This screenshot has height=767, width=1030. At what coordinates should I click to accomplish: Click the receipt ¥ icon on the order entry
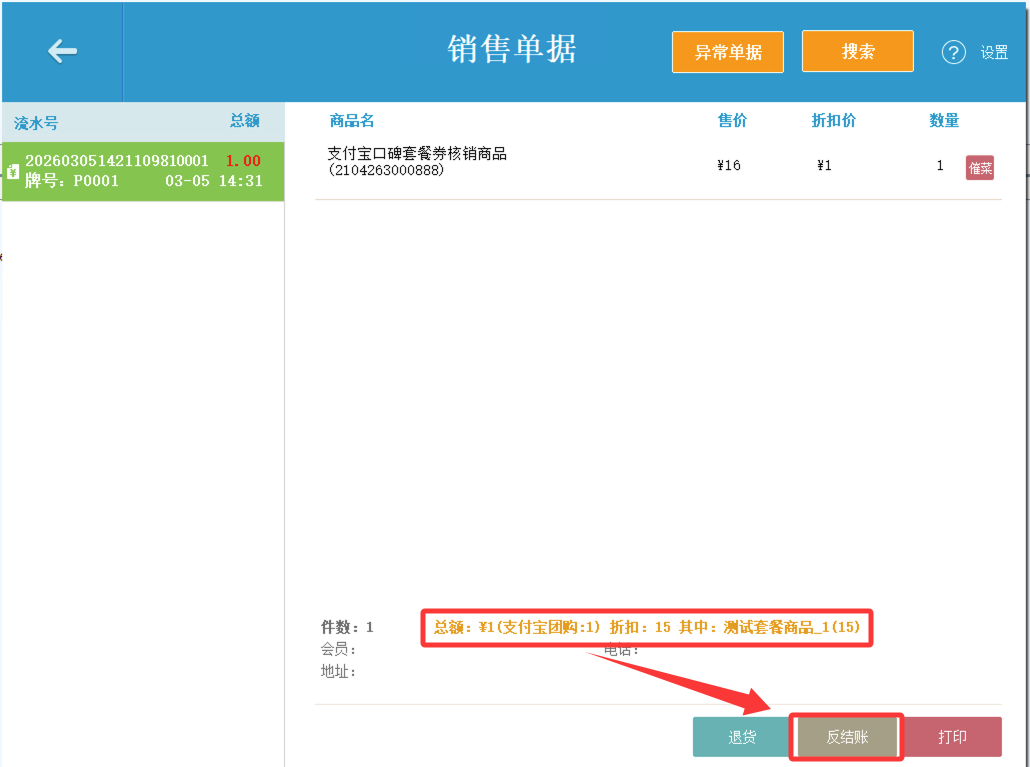(x=12, y=171)
